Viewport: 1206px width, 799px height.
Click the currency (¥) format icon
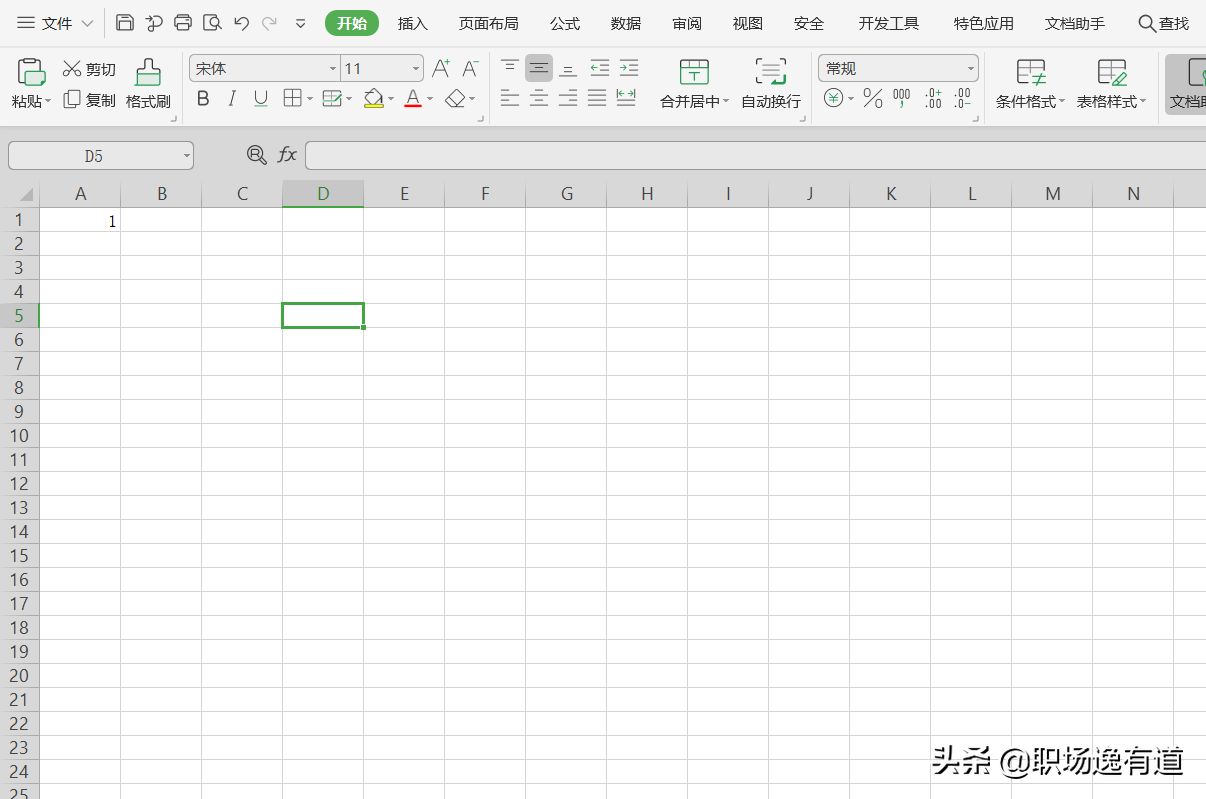[833, 98]
